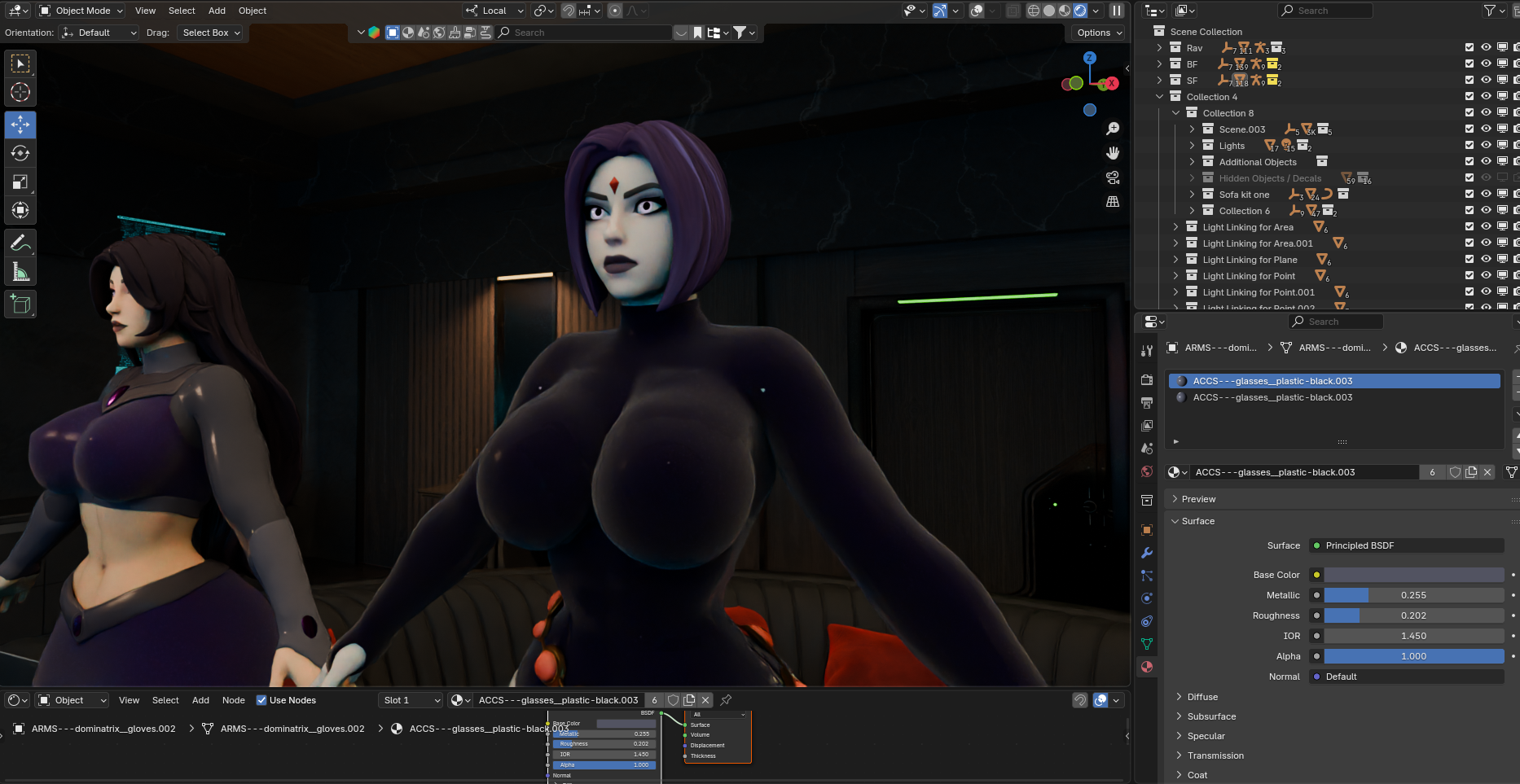This screenshot has height=784, width=1520.
Task: Expand the Rav collection in outliner
Action: click(x=1159, y=48)
